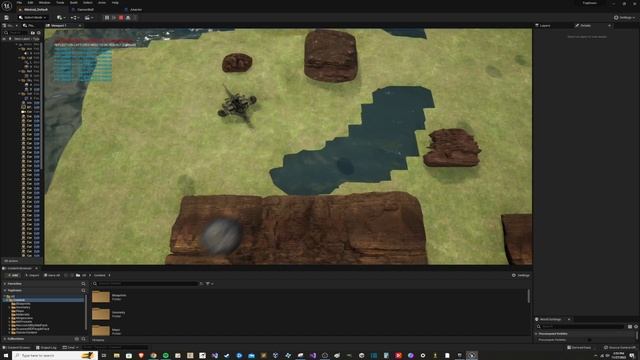Switch to the Details panel tab

click(x=585, y=25)
